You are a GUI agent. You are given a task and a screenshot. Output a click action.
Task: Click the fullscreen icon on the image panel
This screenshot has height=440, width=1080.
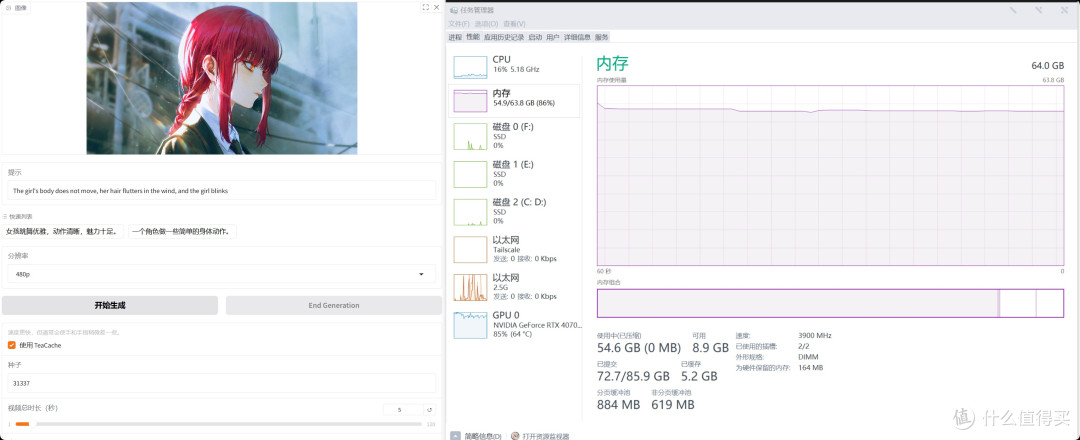point(425,8)
